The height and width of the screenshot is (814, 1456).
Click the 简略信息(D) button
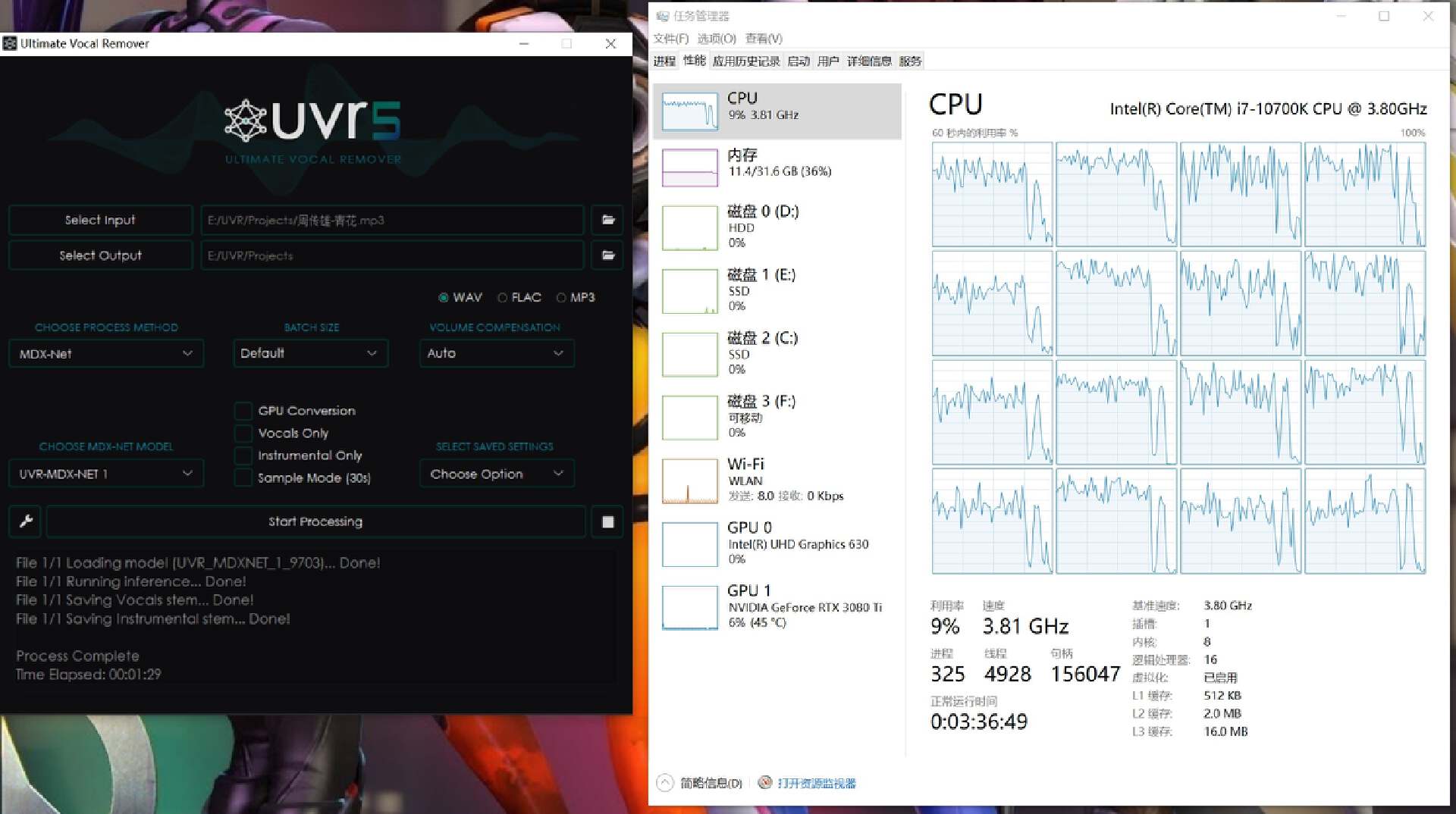(x=711, y=783)
